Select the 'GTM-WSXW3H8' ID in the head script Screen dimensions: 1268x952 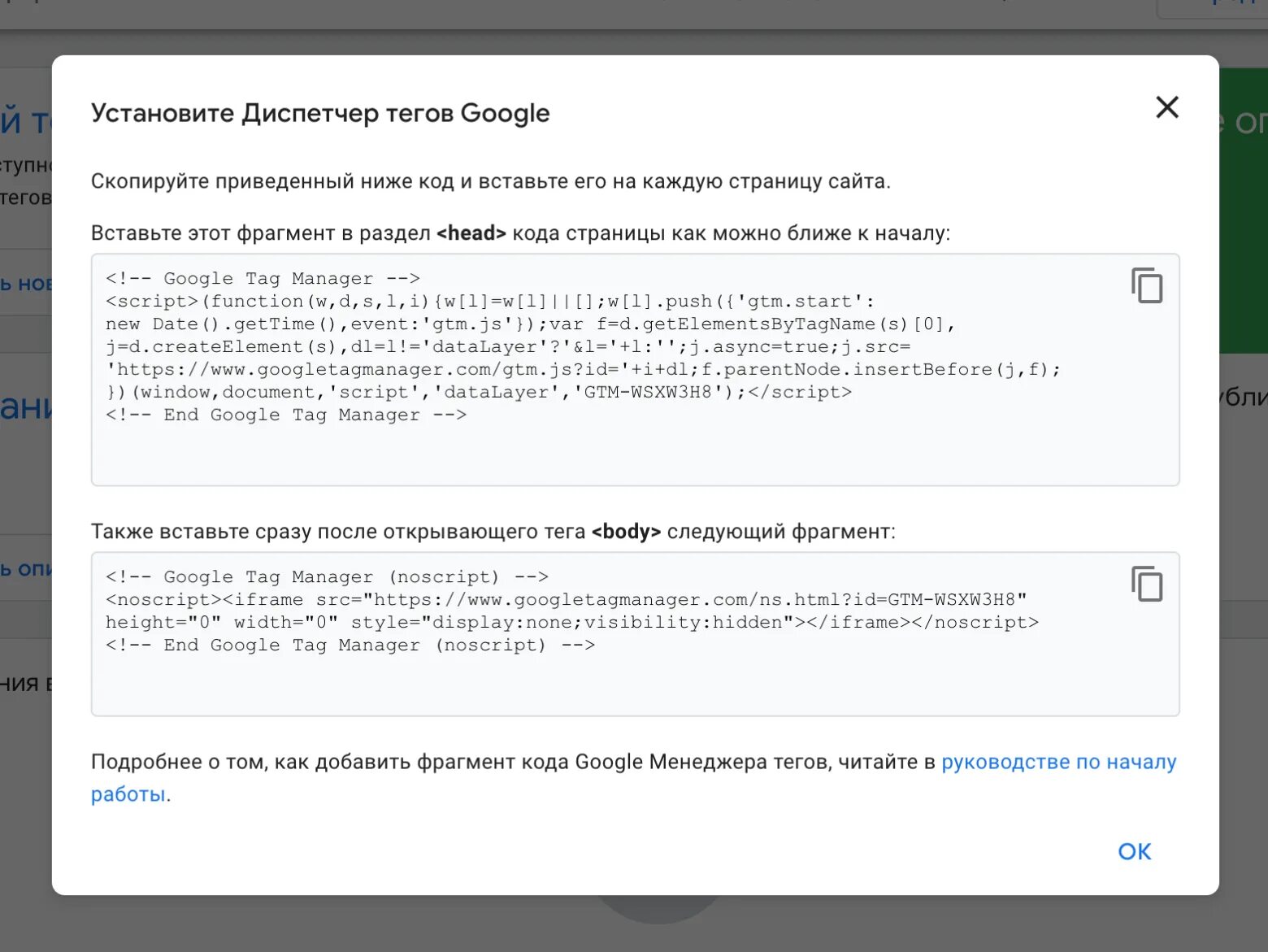[x=648, y=393]
